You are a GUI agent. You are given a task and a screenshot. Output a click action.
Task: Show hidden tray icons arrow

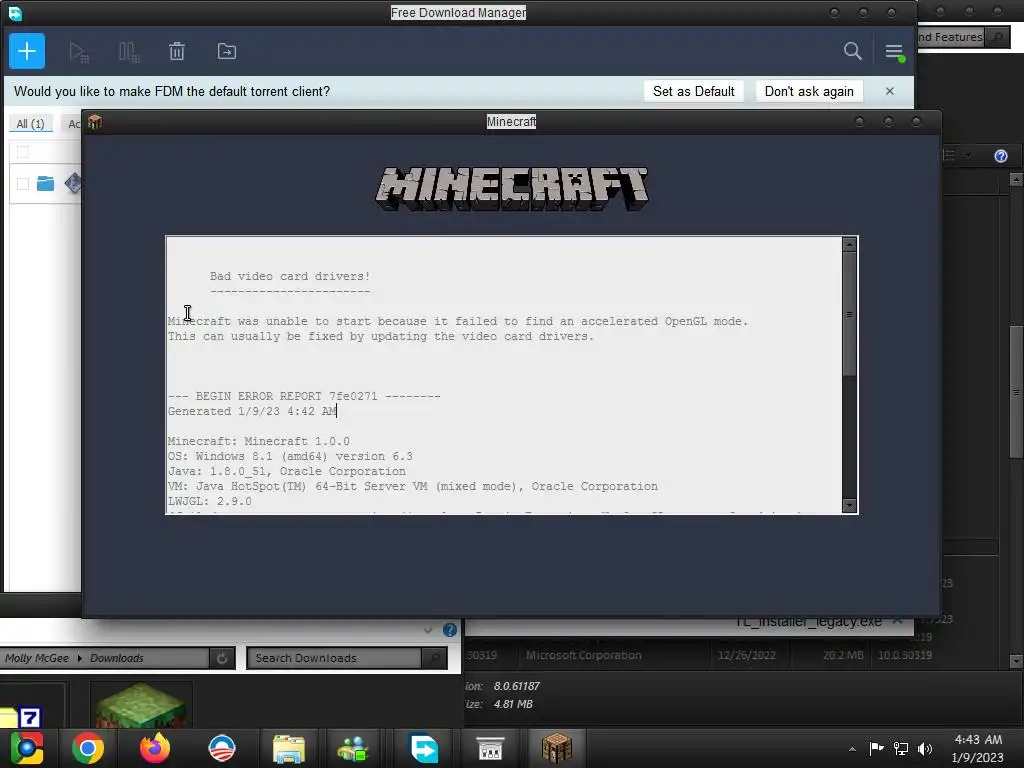852,749
